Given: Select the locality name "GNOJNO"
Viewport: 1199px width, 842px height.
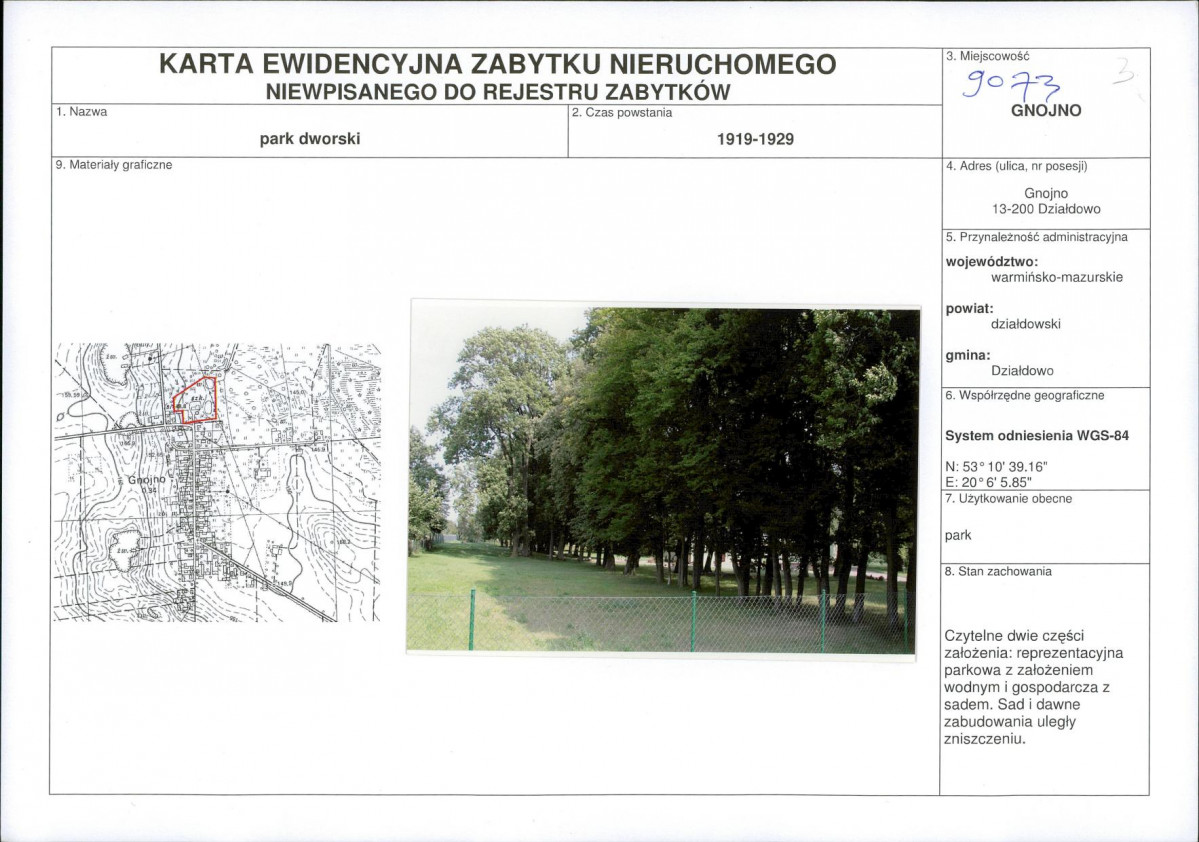Looking at the screenshot, I should coord(1046,110).
